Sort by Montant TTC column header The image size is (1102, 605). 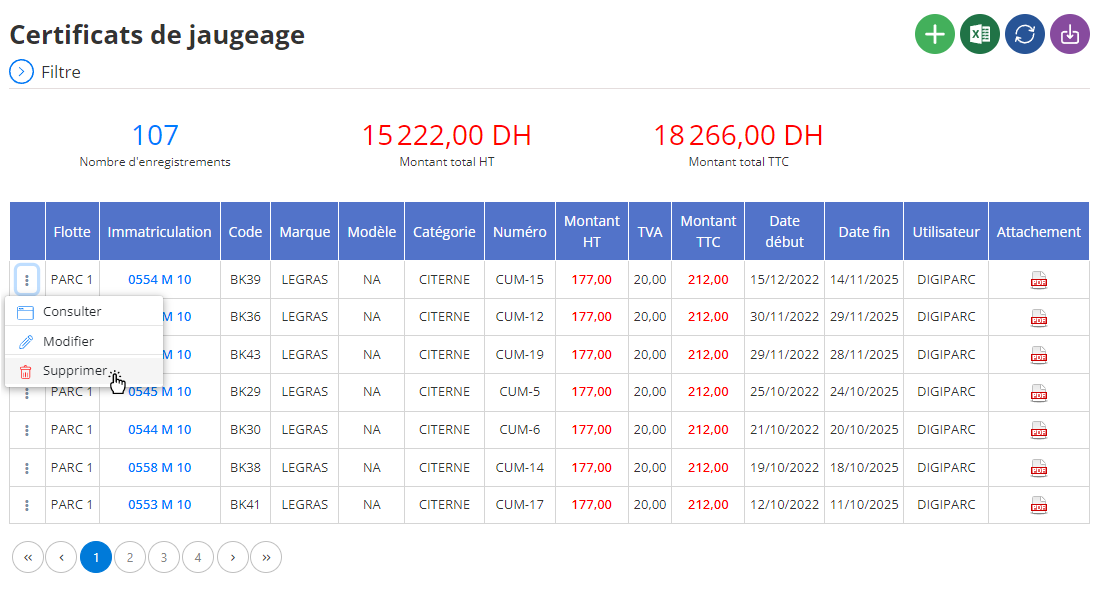coord(708,232)
